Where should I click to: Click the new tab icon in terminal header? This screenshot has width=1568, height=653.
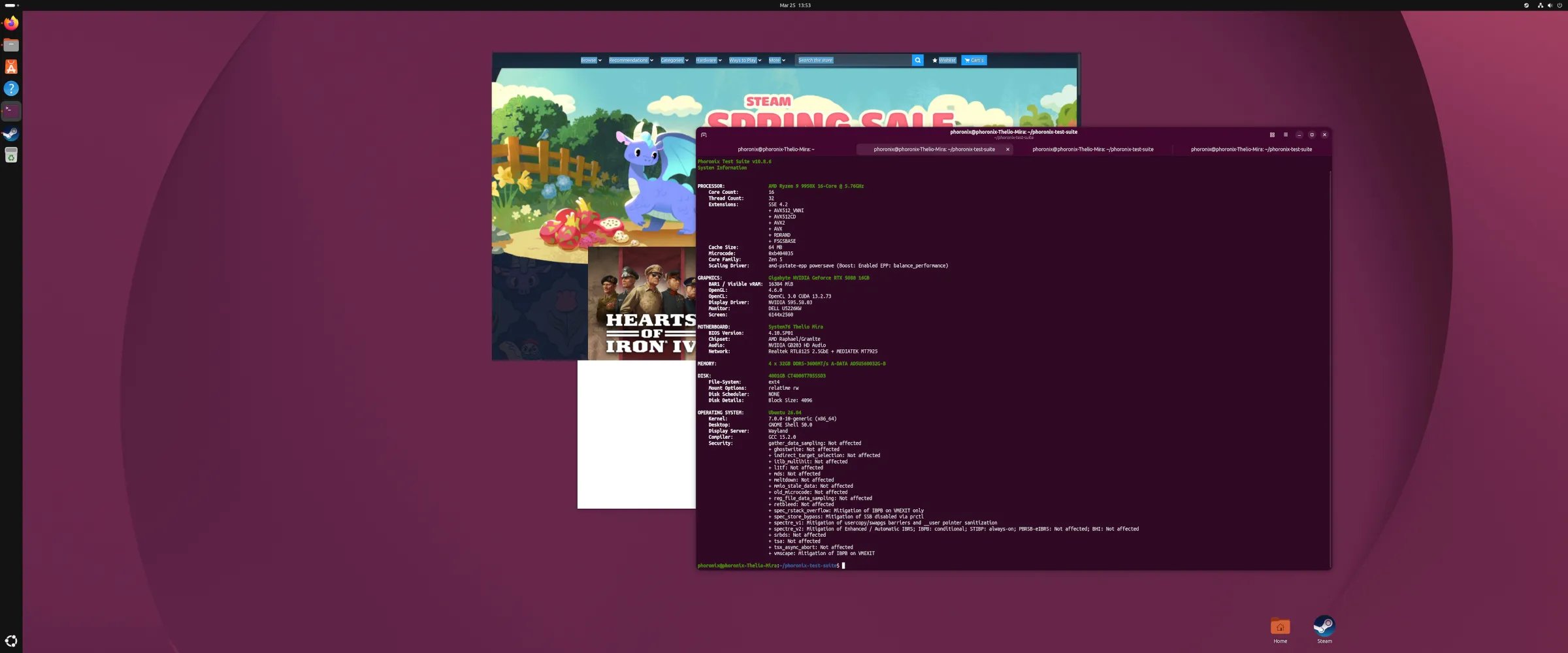coord(704,135)
